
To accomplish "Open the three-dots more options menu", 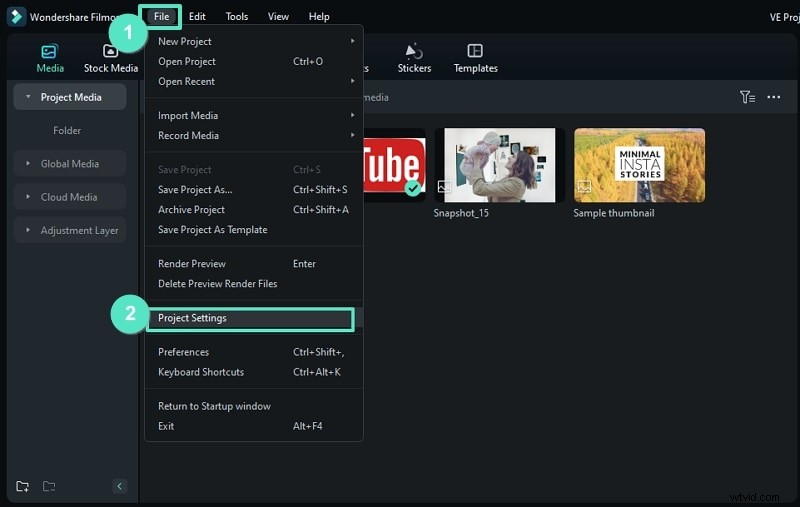I will 773,97.
